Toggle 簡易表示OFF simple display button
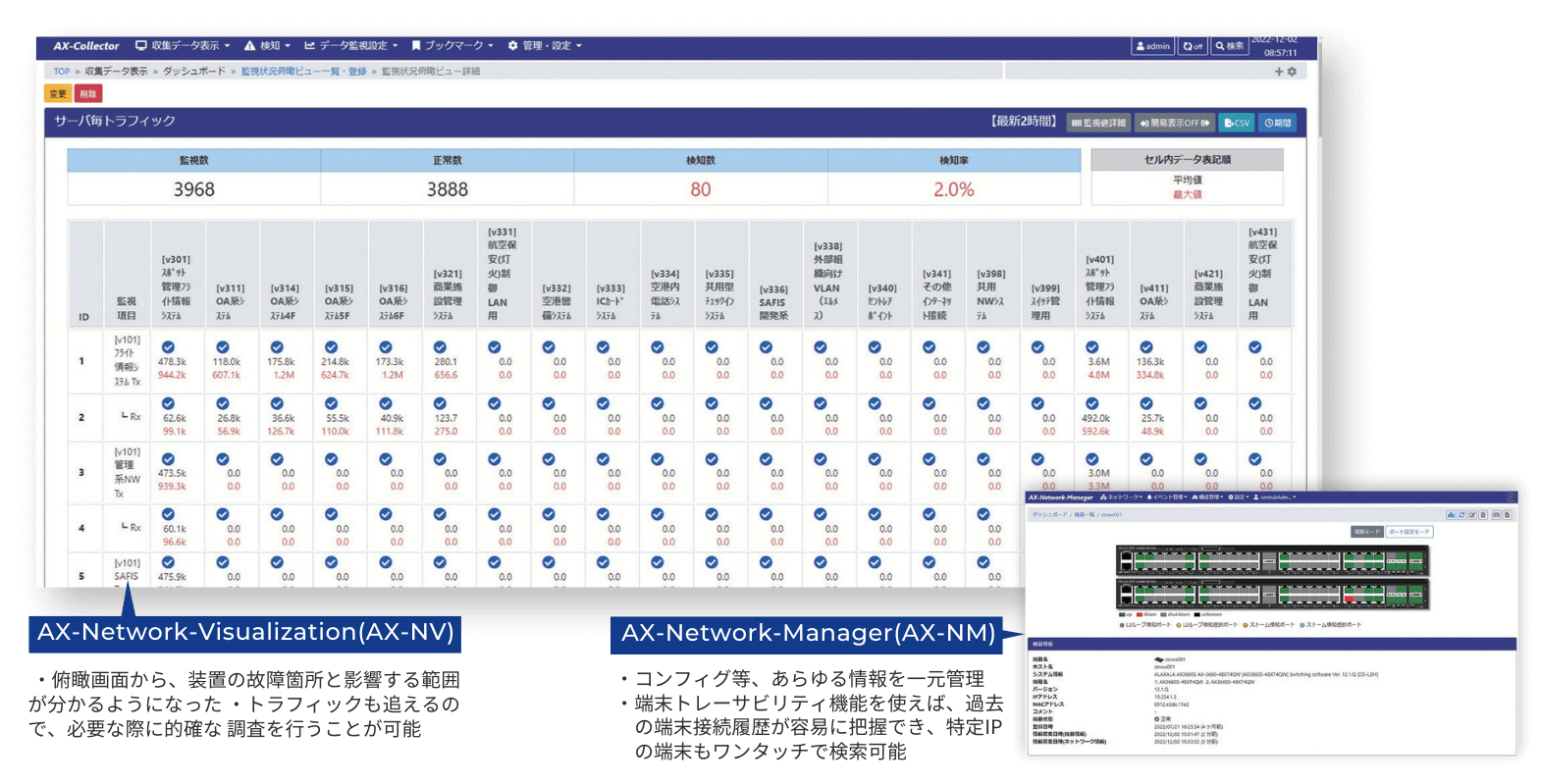Viewport: 1541px width, 784px height. tap(1174, 123)
